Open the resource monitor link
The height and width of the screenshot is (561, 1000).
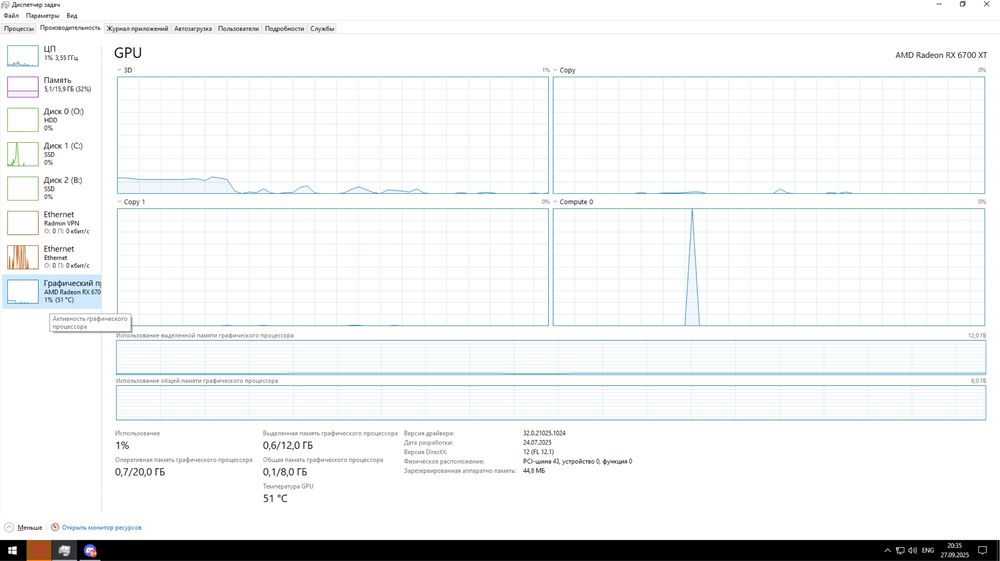(x=101, y=527)
